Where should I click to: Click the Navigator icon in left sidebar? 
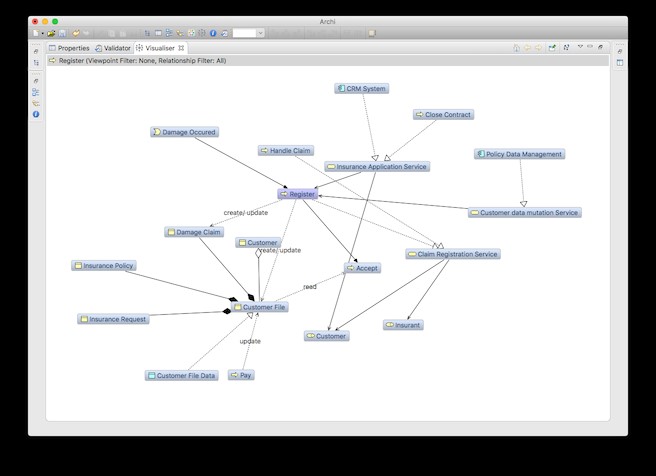coord(36,103)
